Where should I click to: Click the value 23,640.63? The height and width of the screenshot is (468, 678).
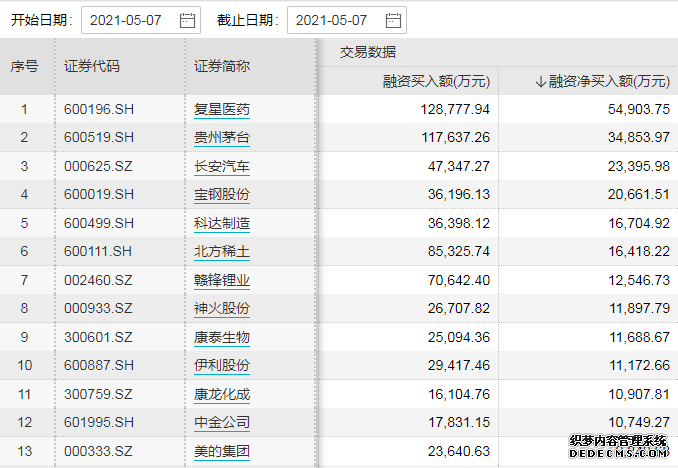pyautogui.click(x=459, y=452)
